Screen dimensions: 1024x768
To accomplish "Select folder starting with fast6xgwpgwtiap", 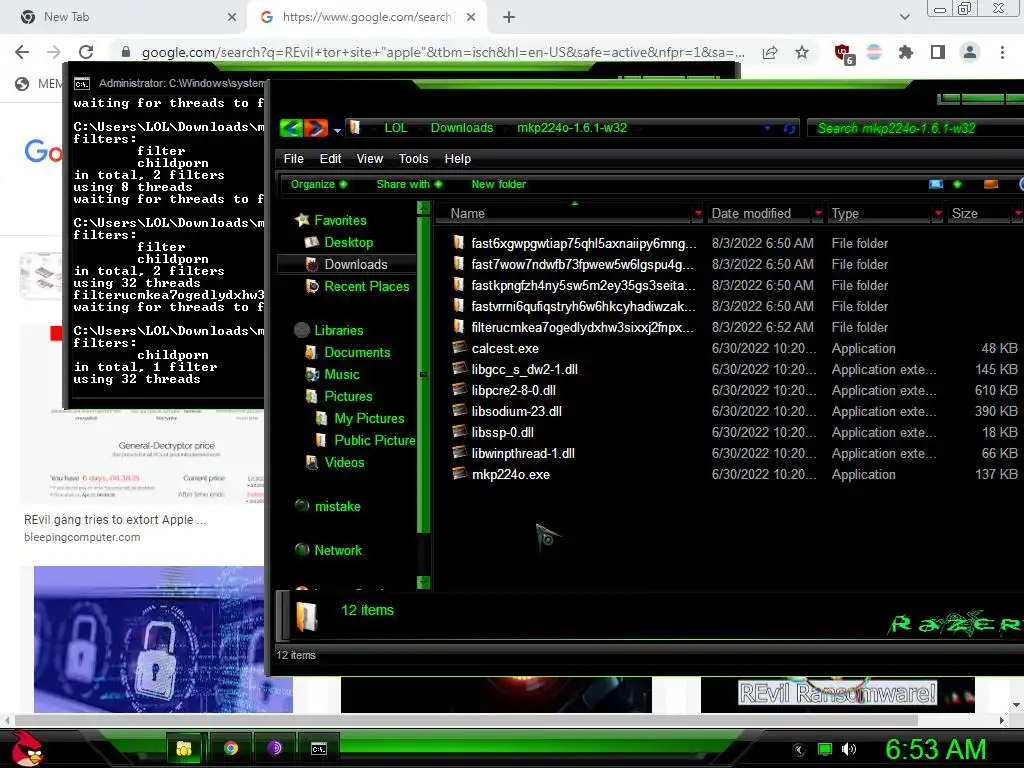I will 584,244.
